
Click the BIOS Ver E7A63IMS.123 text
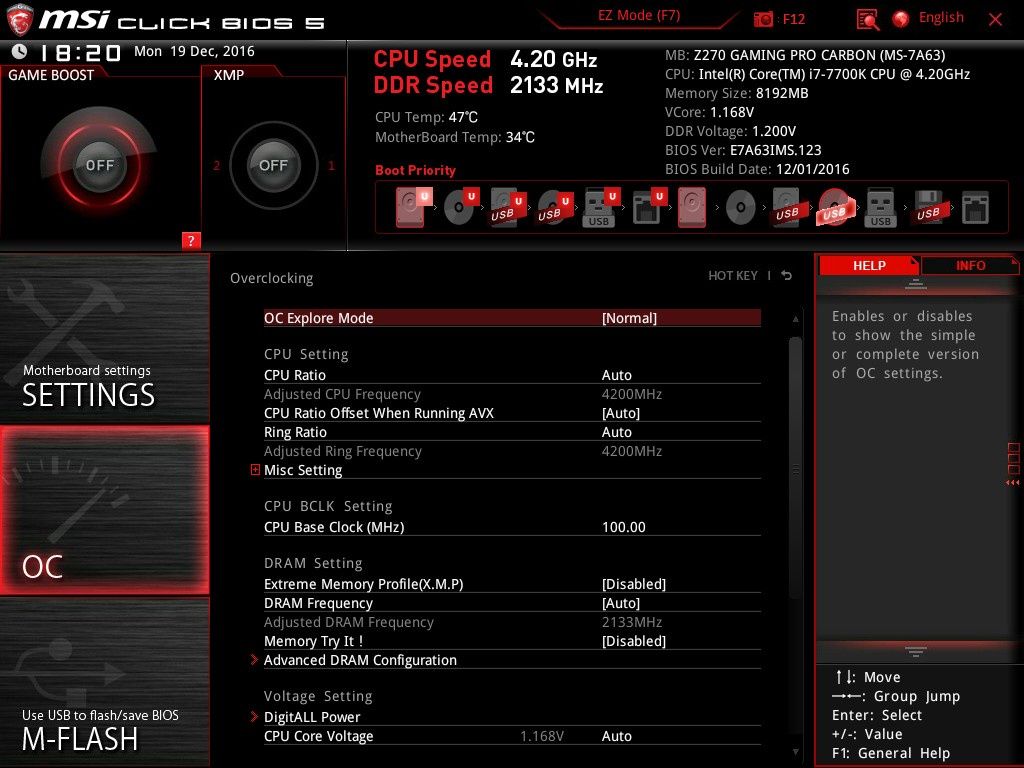743,150
